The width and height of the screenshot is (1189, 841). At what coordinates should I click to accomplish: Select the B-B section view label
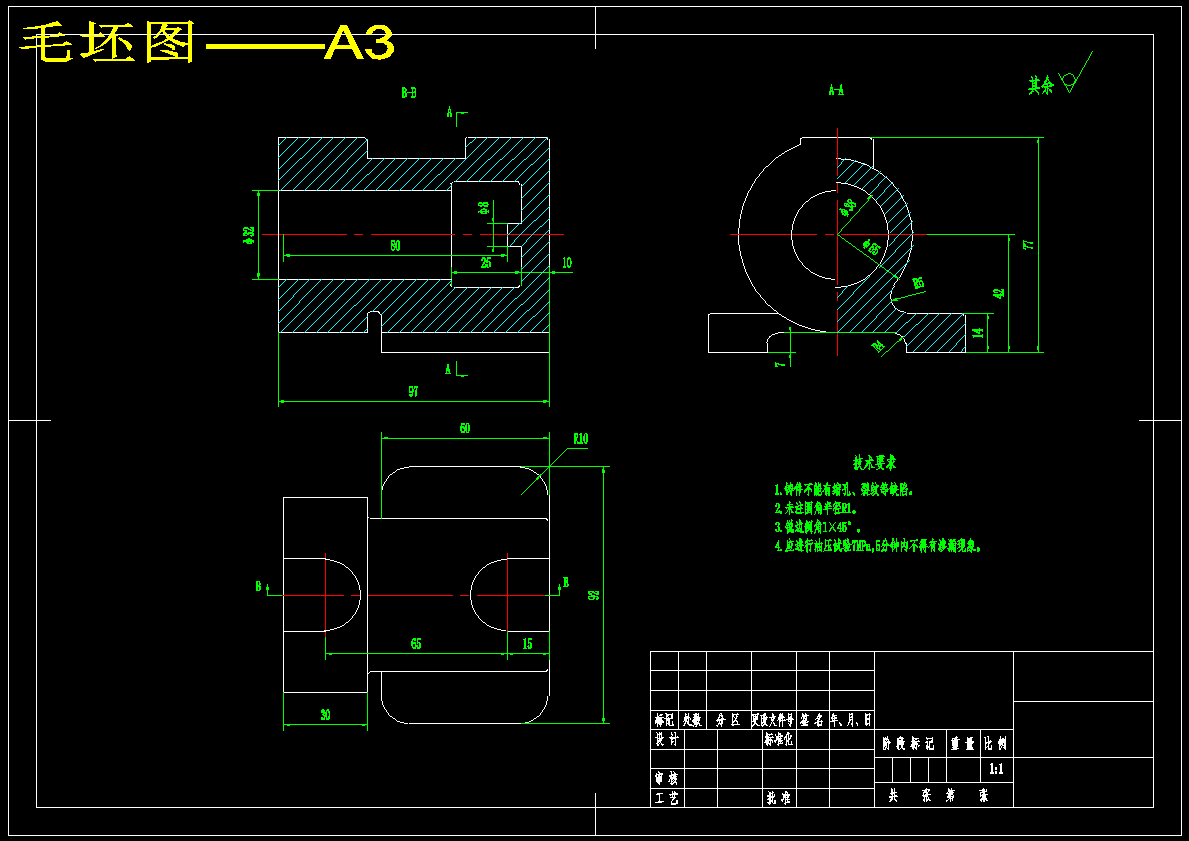click(409, 93)
